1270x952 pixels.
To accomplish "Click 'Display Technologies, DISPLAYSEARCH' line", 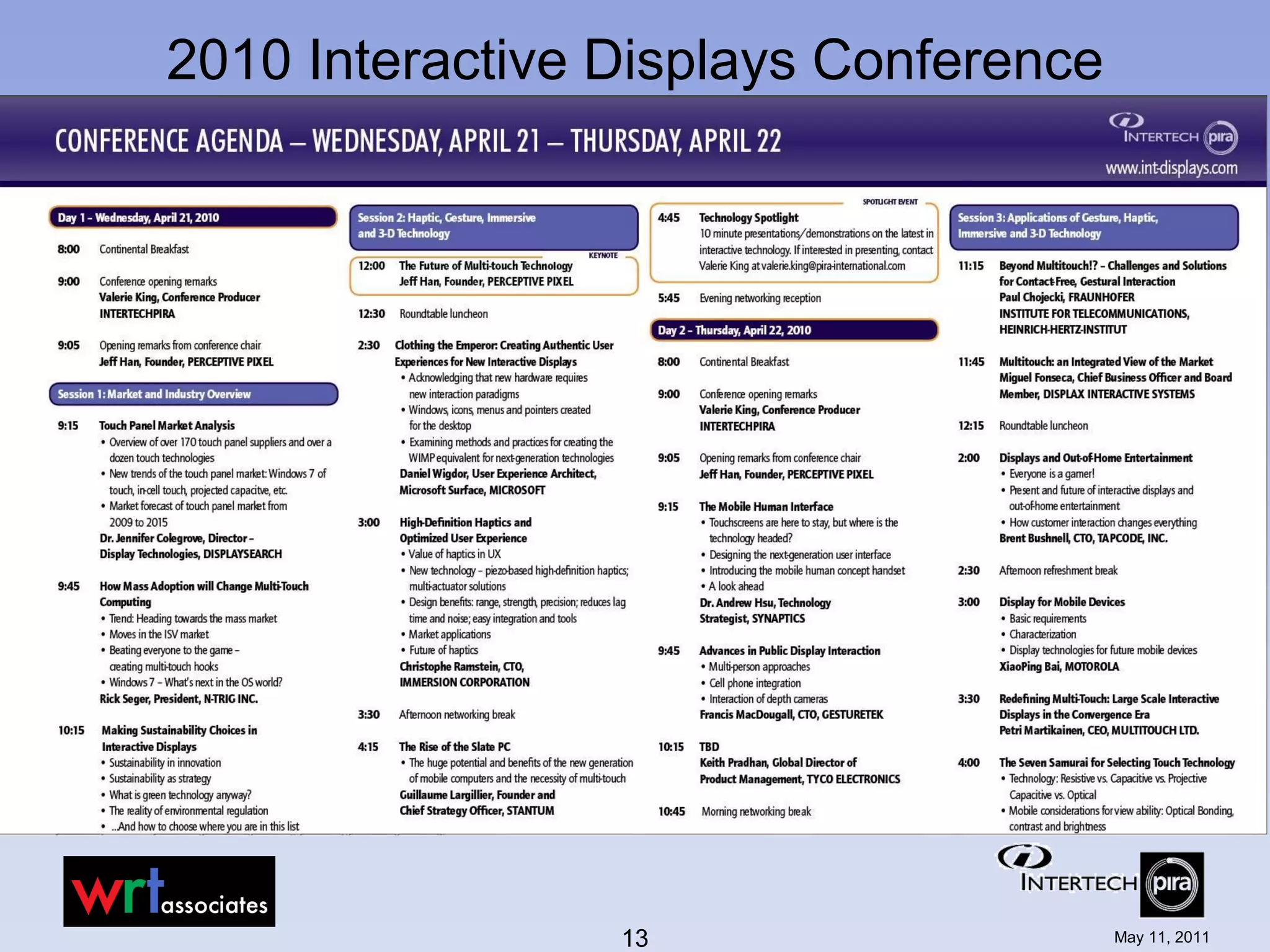I will (190, 554).
